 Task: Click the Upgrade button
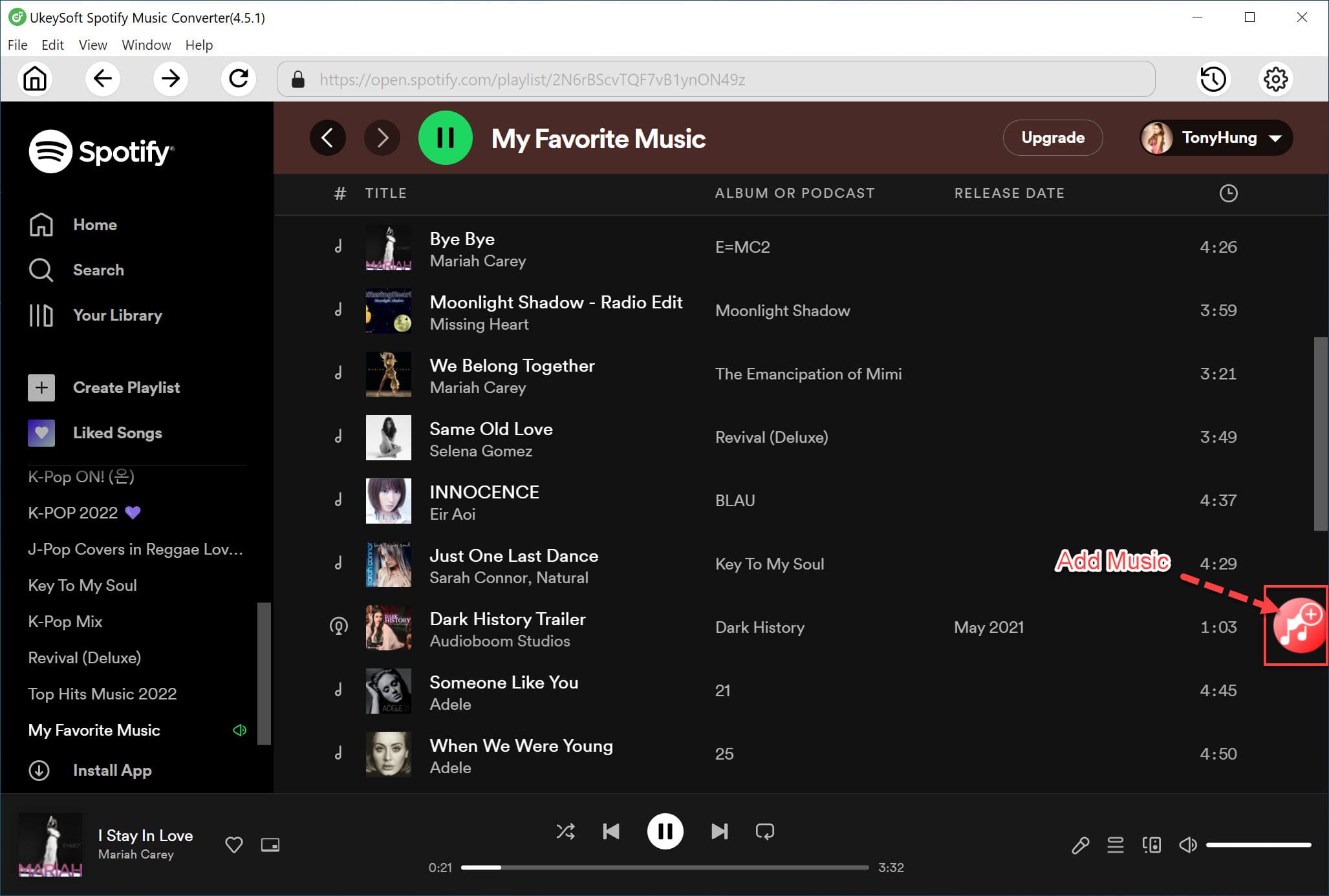tap(1051, 137)
